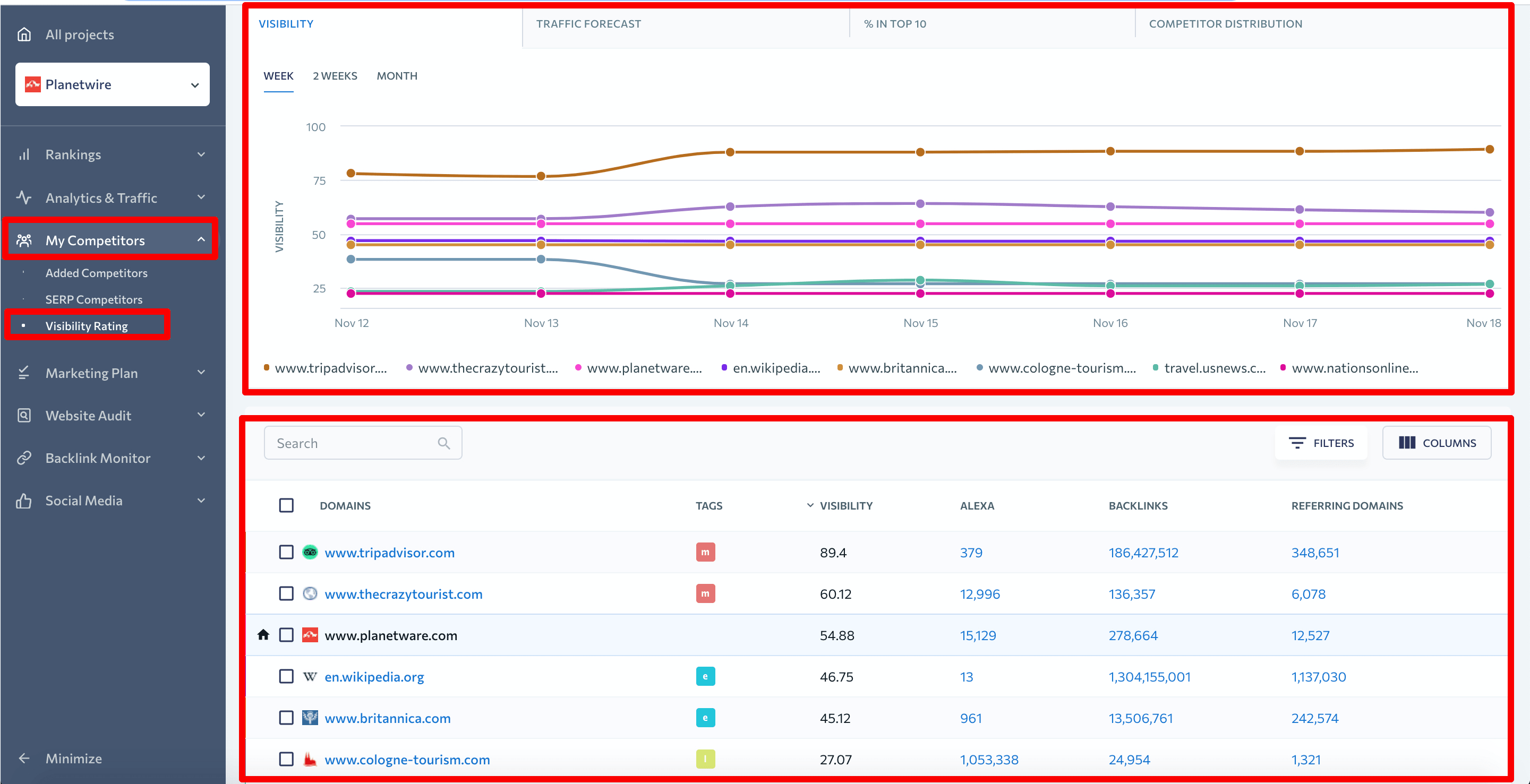Switch to Competitor Distribution tab

pos(1225,24)
